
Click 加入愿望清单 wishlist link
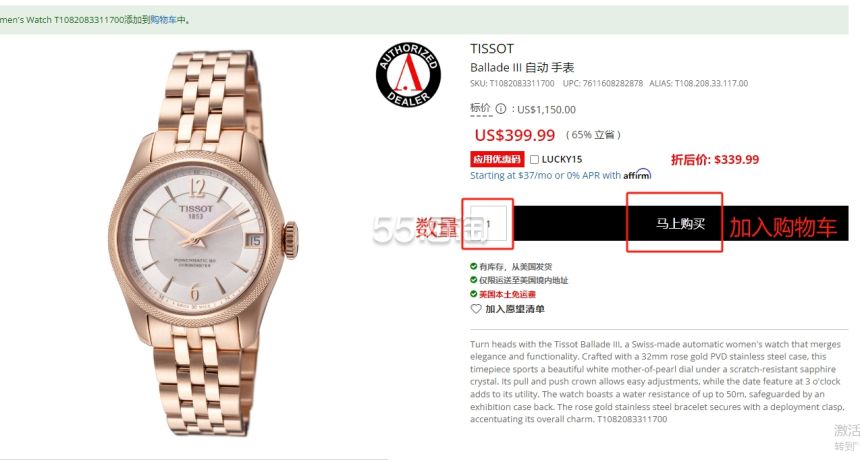(515, 309)
